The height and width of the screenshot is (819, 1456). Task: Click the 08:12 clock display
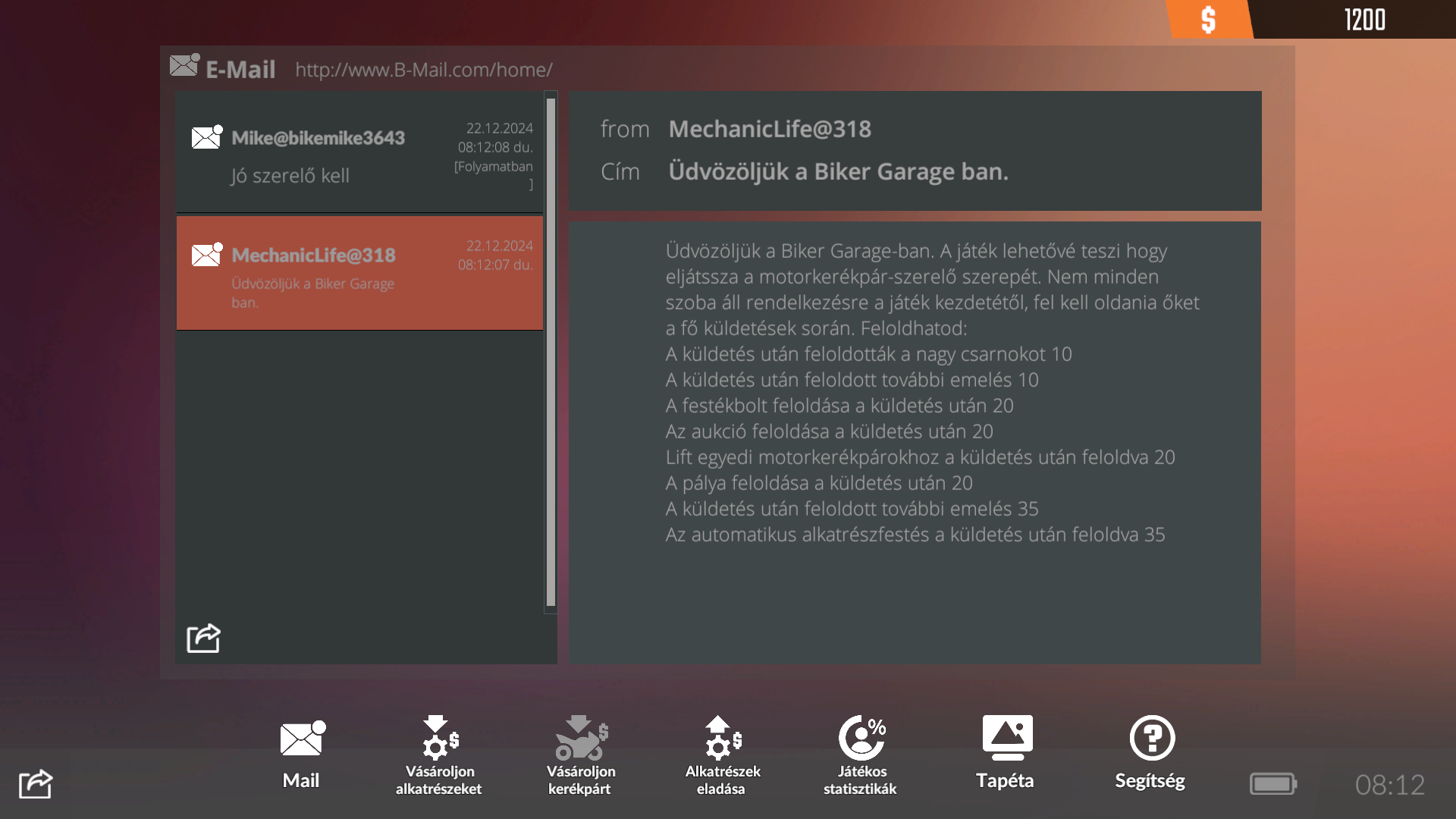(x=1389, y=785)
